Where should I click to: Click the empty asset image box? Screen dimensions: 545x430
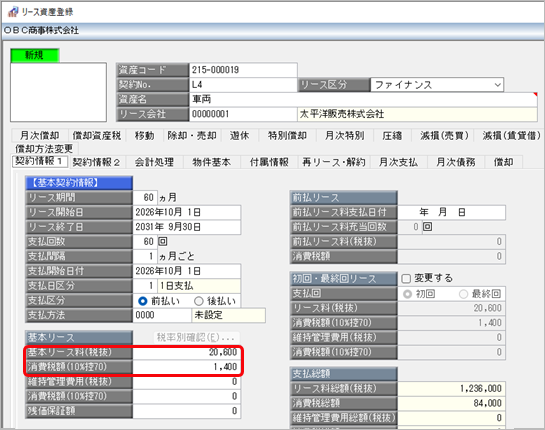pyautogui.click(x=58, y=92)
